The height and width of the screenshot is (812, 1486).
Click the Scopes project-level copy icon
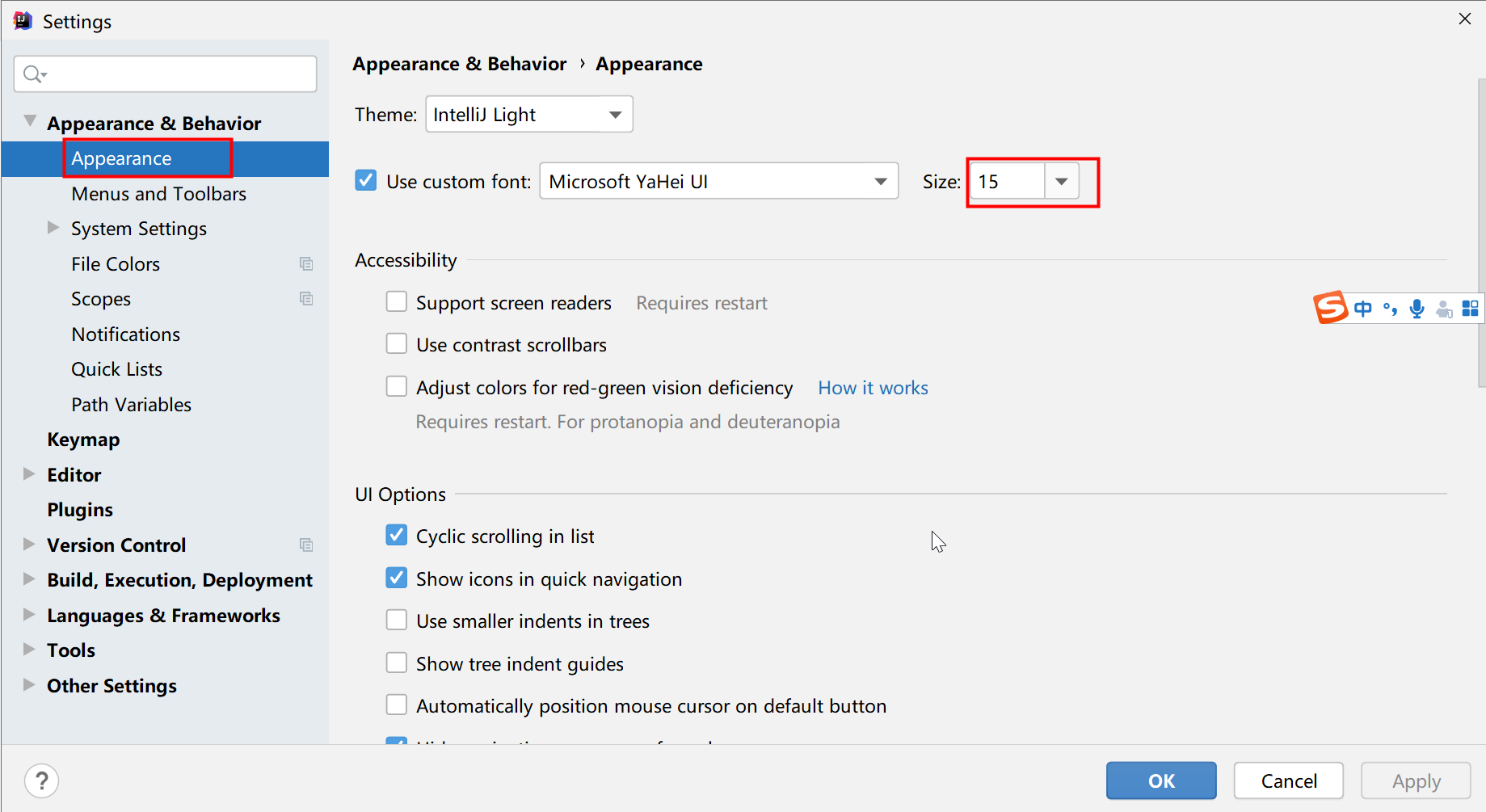(306, 299)
